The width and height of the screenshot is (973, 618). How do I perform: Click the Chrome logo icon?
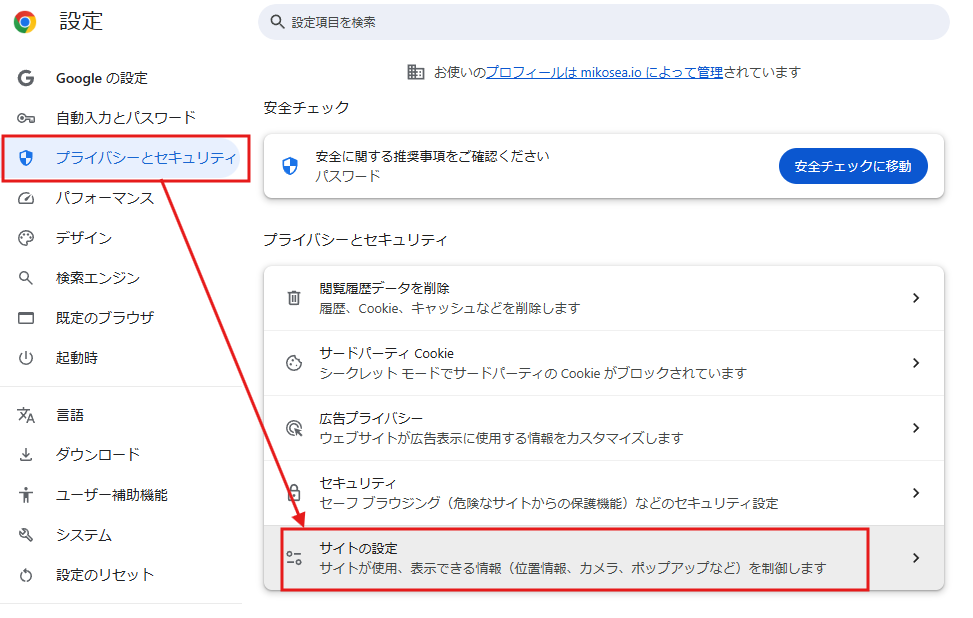25,22
